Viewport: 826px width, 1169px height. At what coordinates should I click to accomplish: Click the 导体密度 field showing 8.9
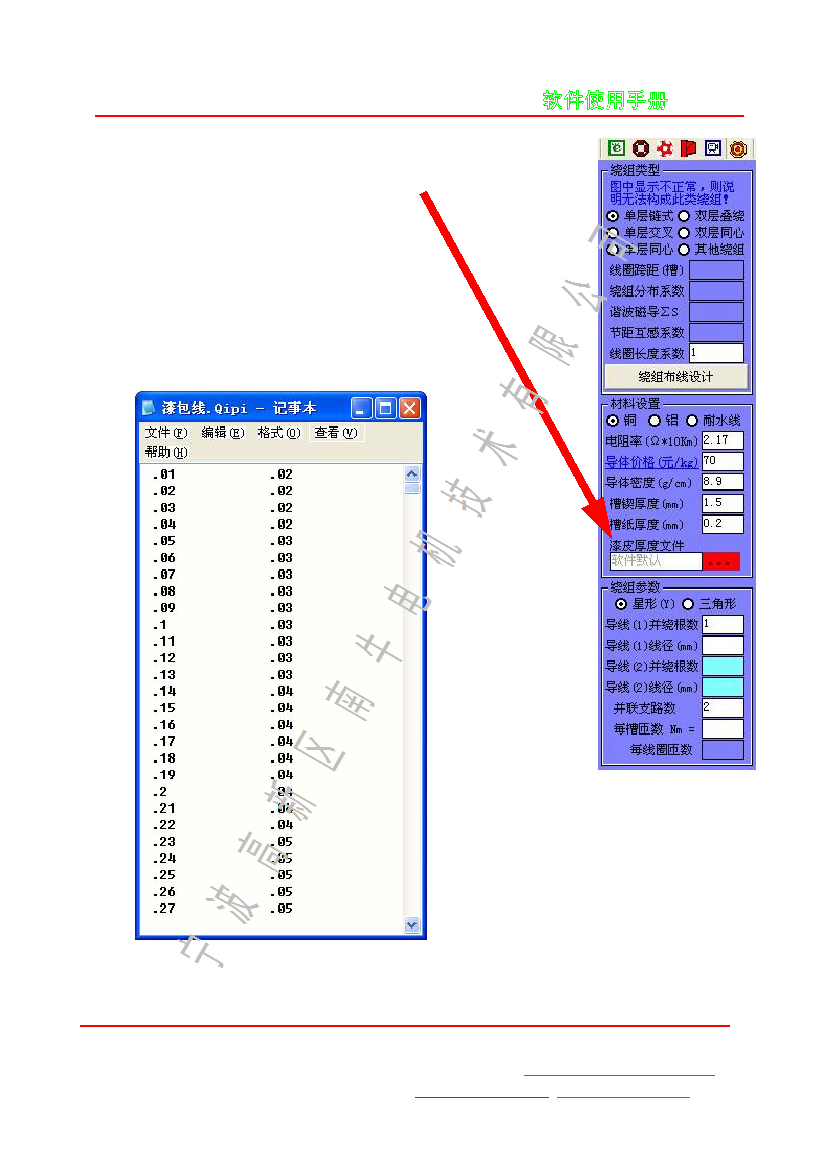[722, 482]
